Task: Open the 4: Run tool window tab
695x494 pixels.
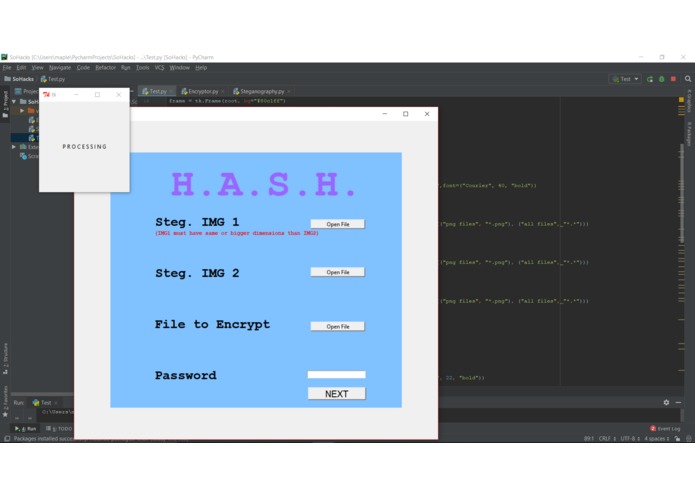Action: [26, 428]
